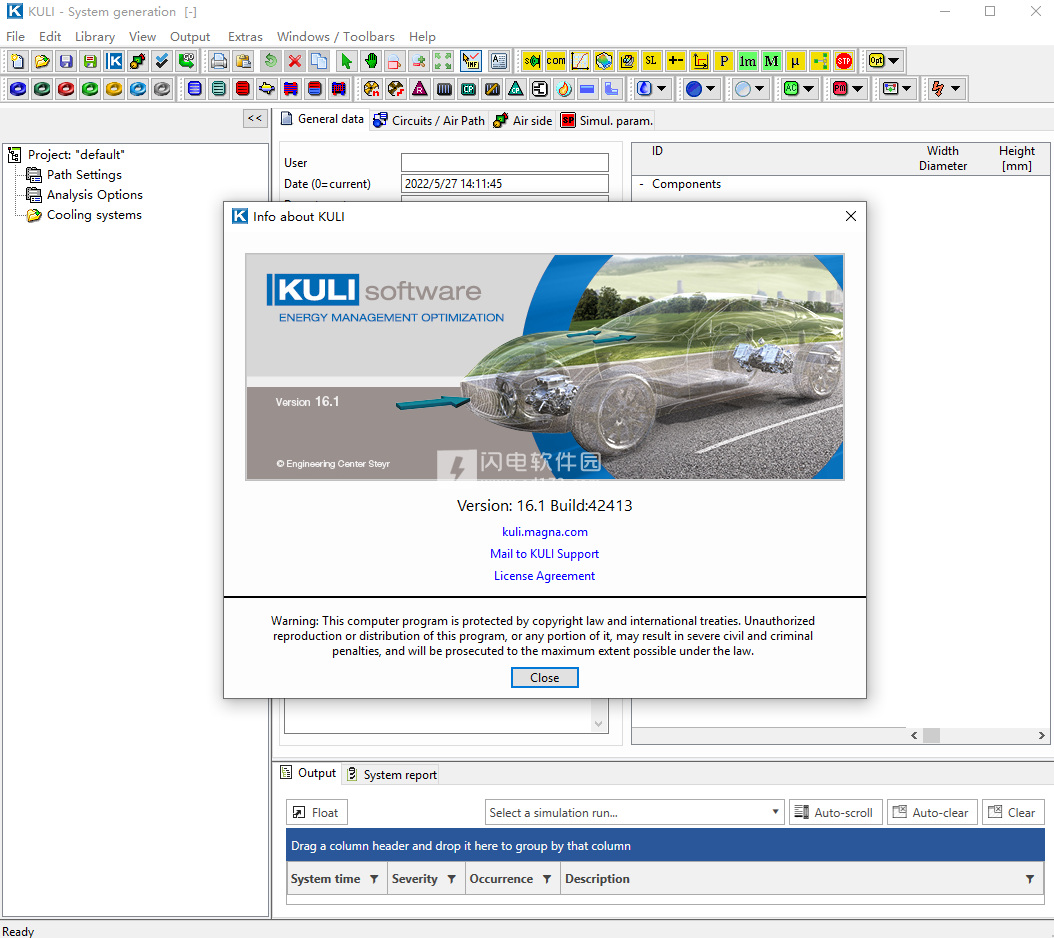Click the yellow μ toolbar icon
Screen dimensions: 1054x938
tap(796, 61)
